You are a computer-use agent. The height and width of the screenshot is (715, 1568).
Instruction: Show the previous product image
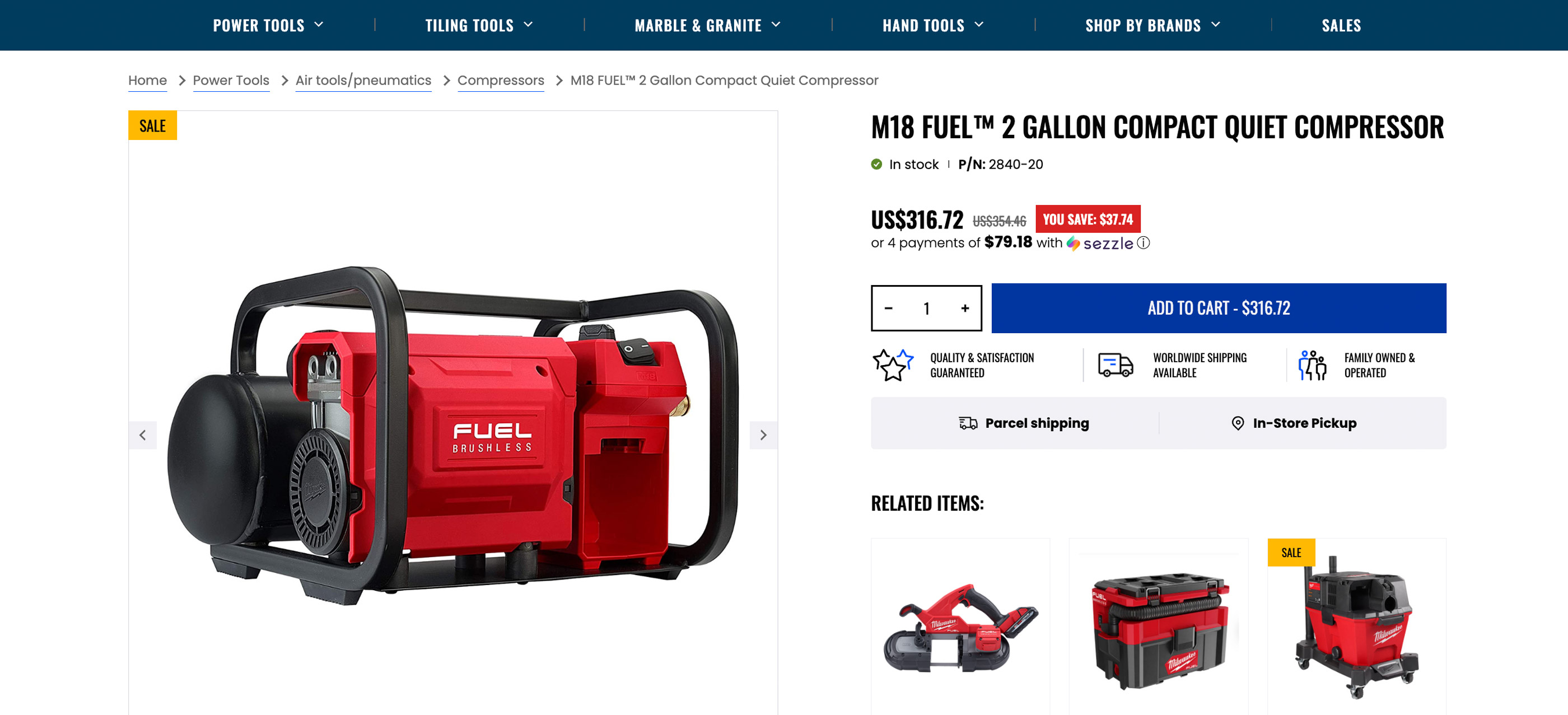point(142,435)
